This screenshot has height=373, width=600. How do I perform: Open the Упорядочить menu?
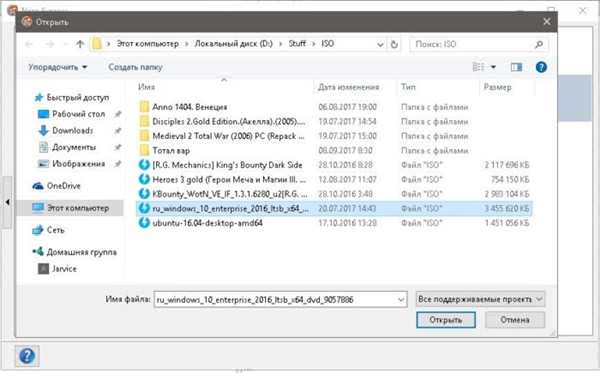[57, 67]
